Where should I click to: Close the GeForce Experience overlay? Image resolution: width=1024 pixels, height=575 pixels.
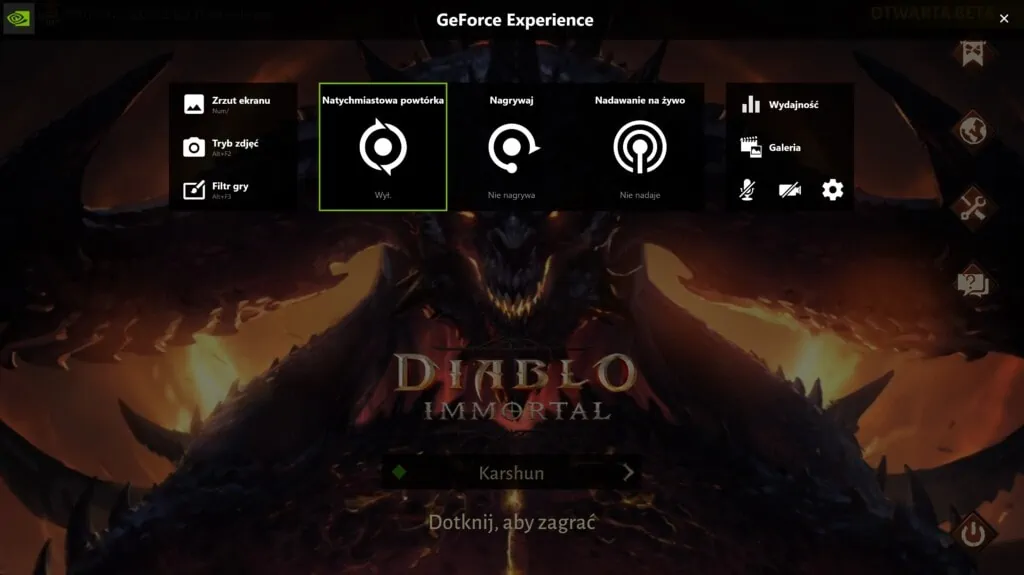click(x=1004, y=19)
